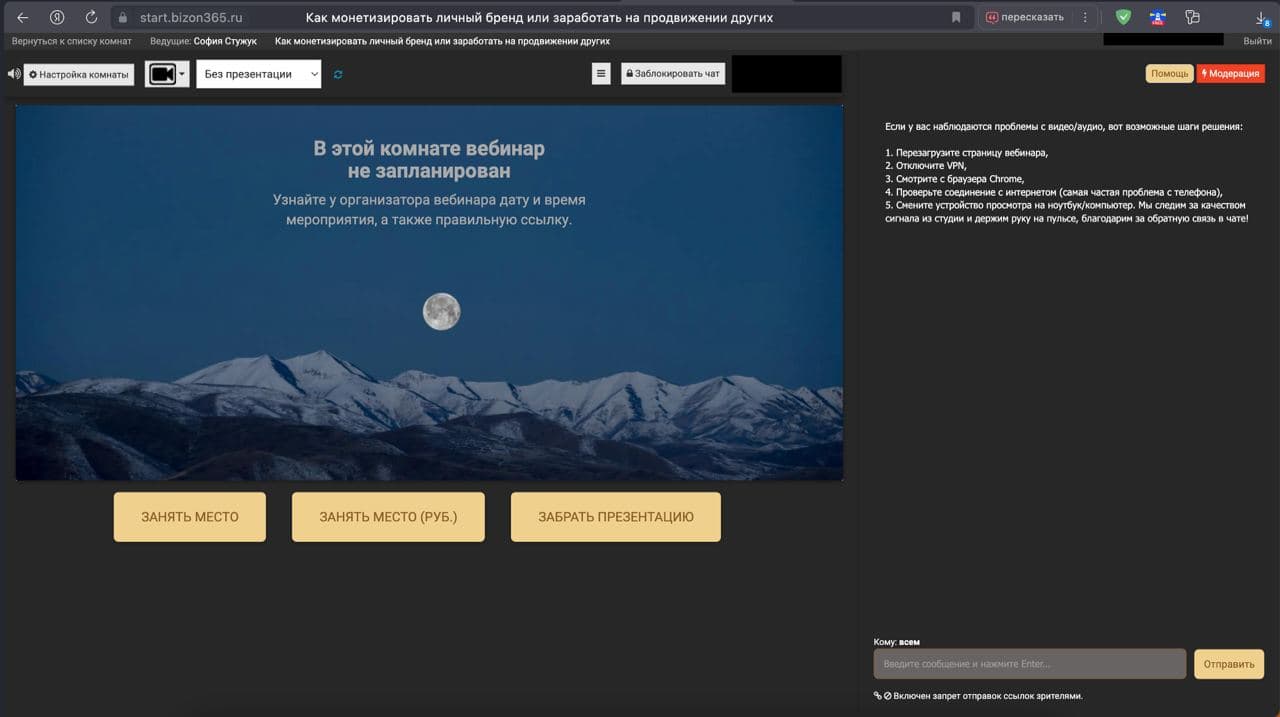Open the browser downloads icon

pyautogui.click(x=1262, y=18)
